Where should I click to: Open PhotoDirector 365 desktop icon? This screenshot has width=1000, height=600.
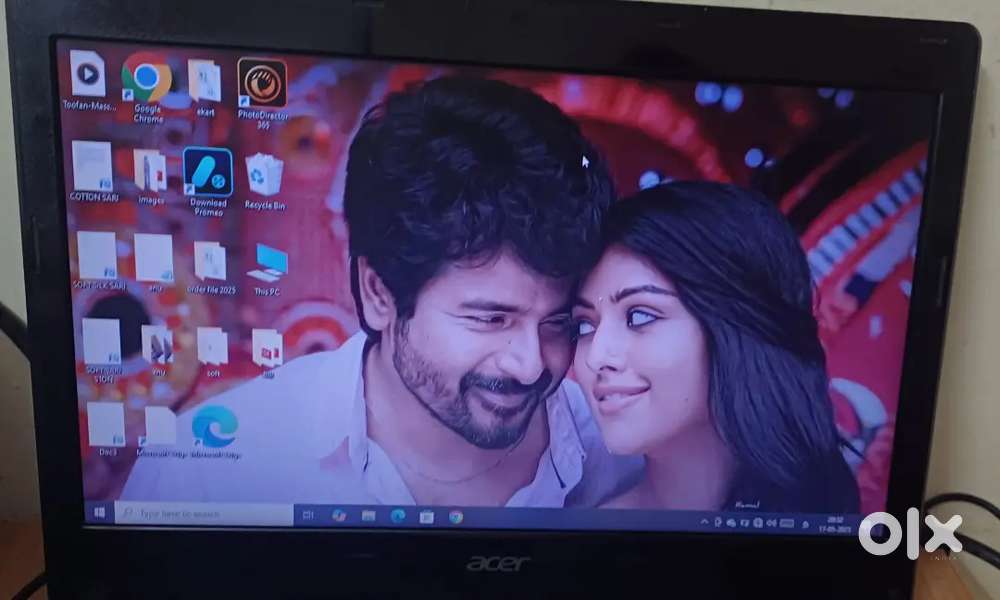(262, 84)
